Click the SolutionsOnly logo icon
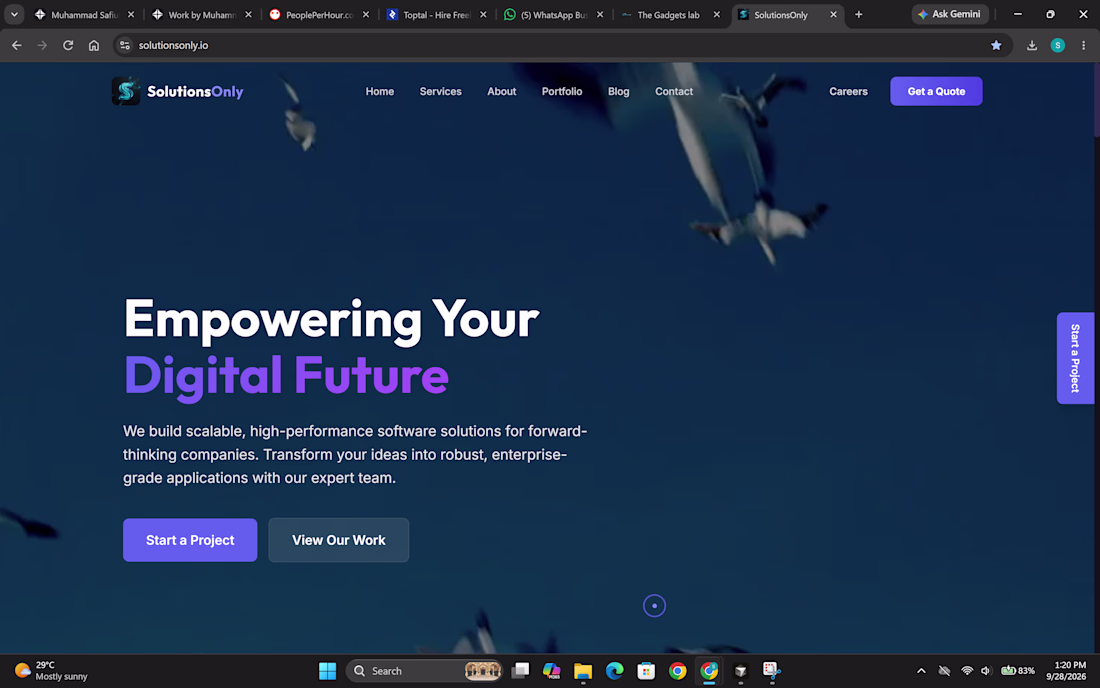Image resolution: width=1100 pixels, height=688 pixels. click(126, 91)
